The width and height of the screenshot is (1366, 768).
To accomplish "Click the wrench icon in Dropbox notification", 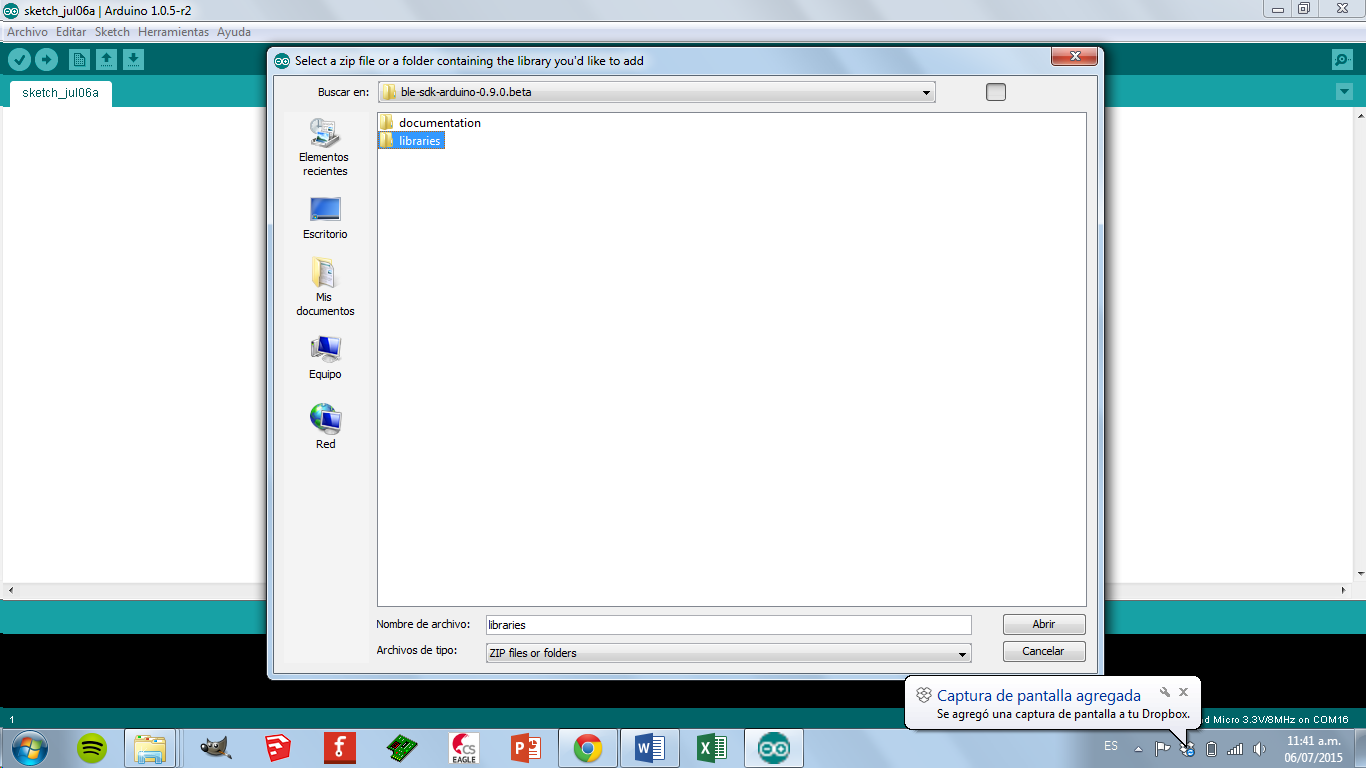I will coord(1165,692).
